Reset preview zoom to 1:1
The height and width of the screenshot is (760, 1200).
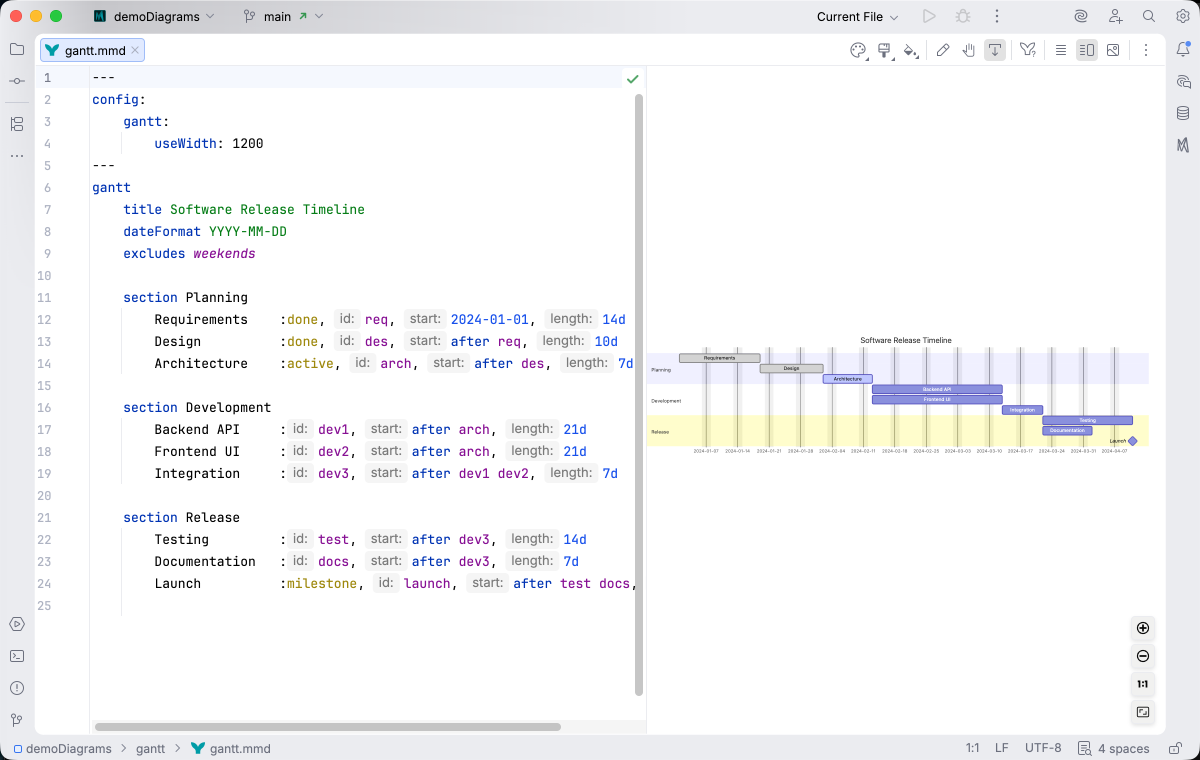pyautogui.click(x=1143, y=684)
